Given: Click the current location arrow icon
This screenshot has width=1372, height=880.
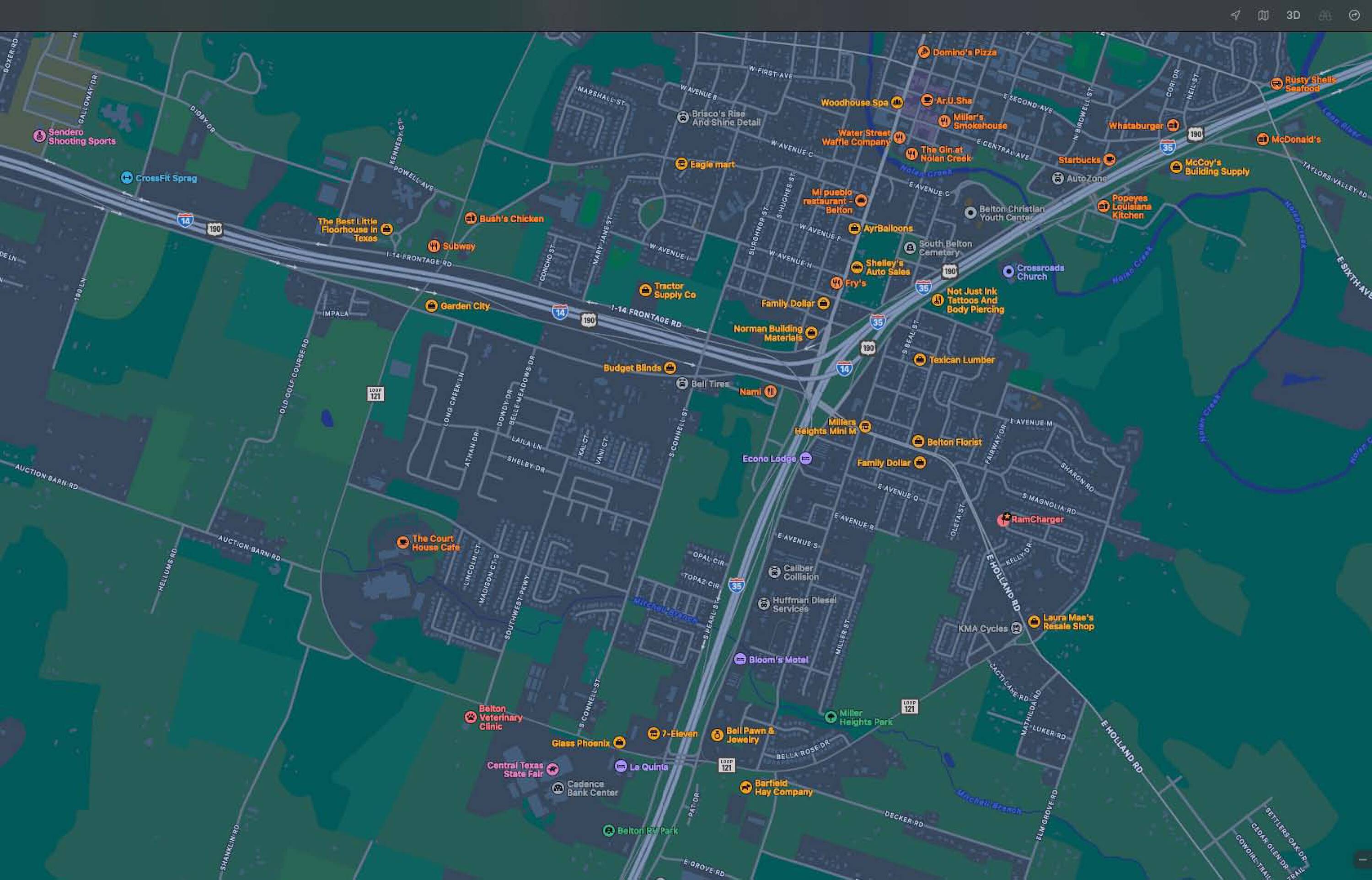Looking at the screenshot, I should point(1235,16).
